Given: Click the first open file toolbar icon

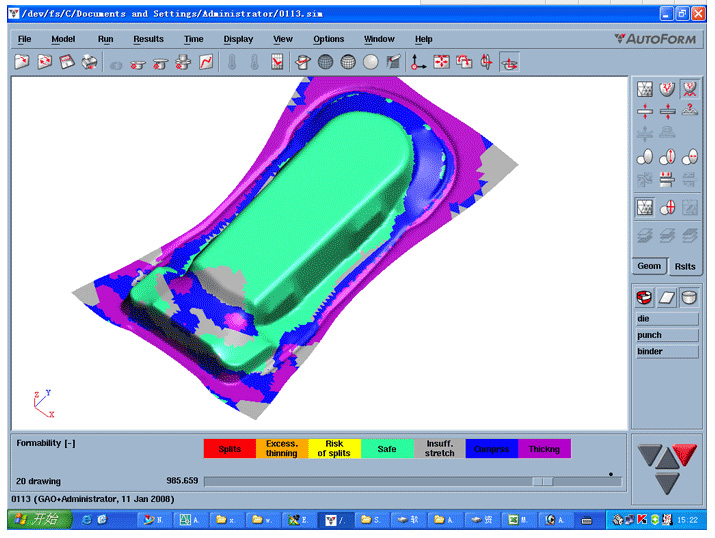Looking at the screenshot, I should [x=22, y=62].
